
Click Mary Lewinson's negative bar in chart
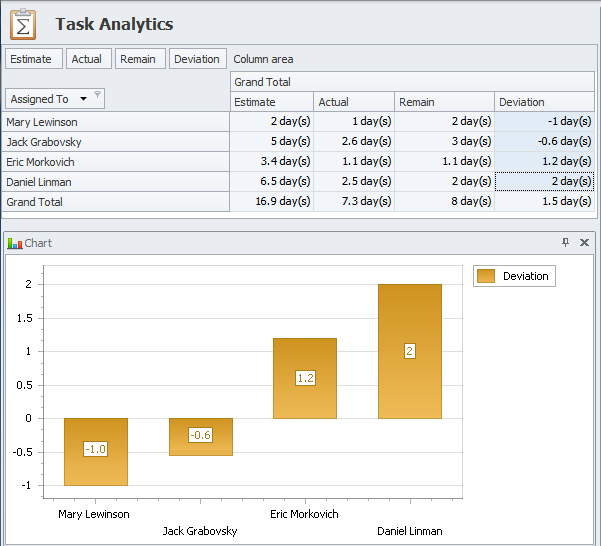point(96,470)
